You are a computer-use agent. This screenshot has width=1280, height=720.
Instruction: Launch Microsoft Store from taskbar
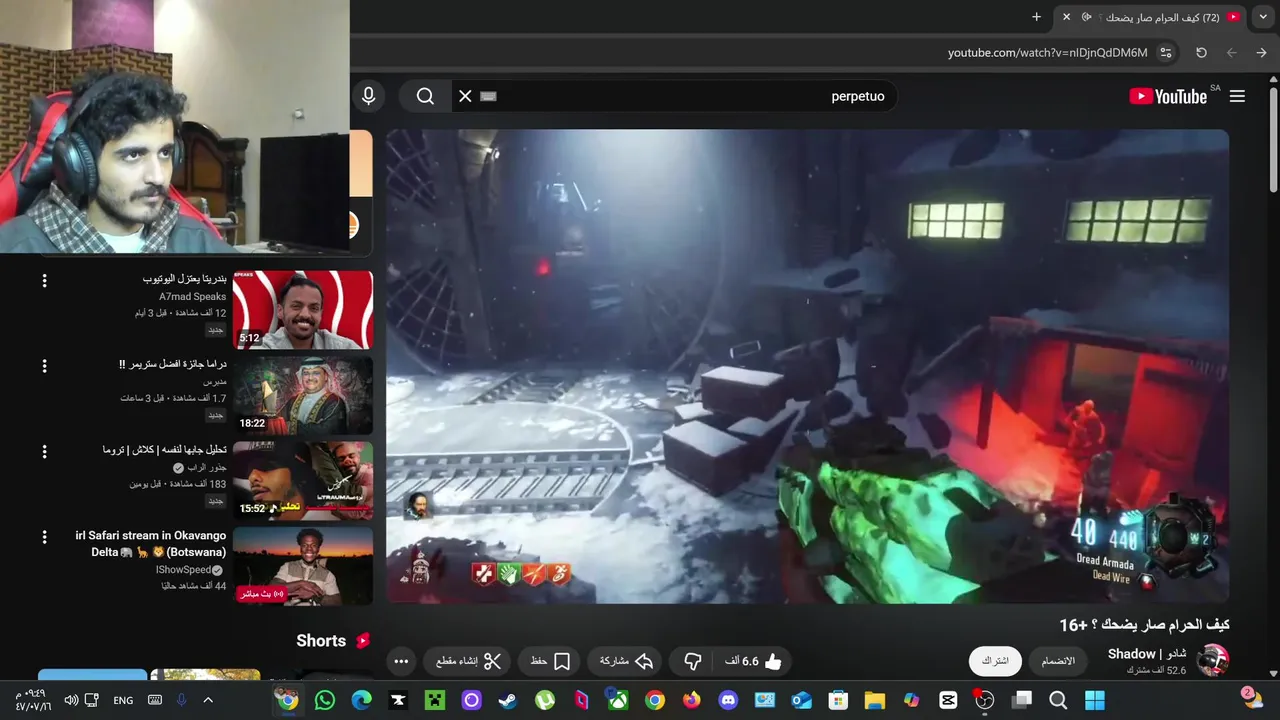click(838, 700)
